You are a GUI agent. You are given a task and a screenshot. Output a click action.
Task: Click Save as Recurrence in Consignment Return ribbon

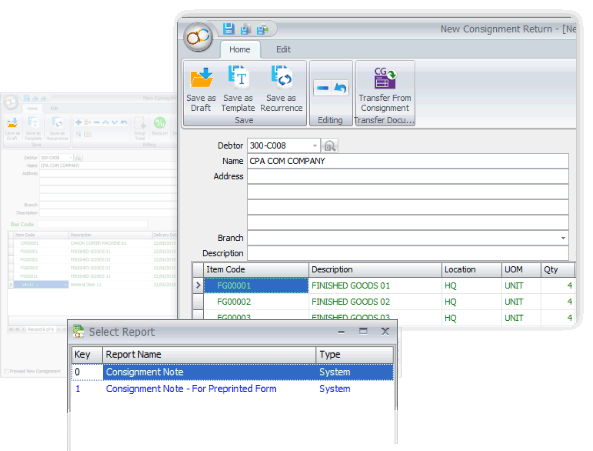(x=281, y=89)
